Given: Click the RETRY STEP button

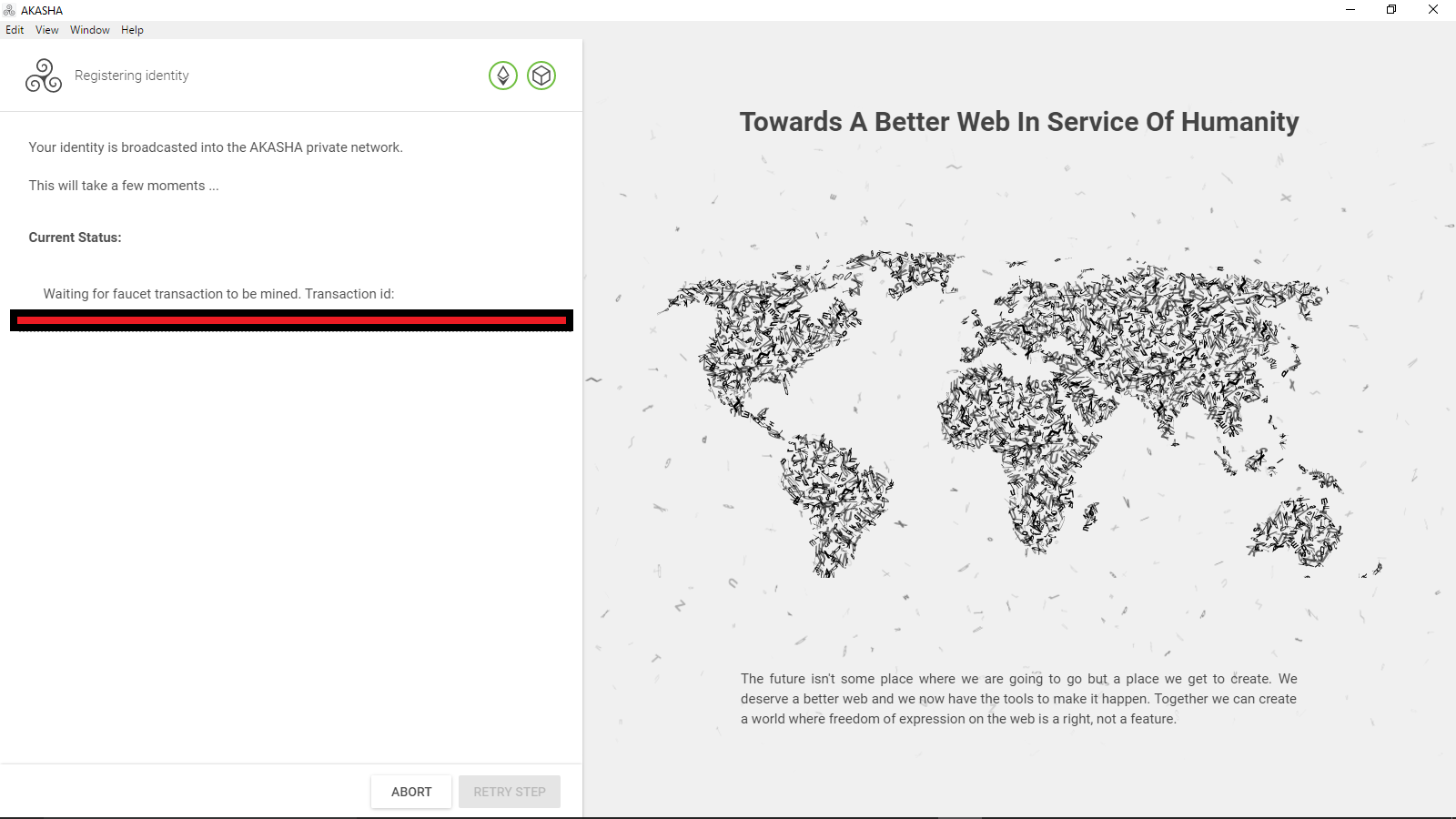Looking at the screenshot, I should (510, 792).
